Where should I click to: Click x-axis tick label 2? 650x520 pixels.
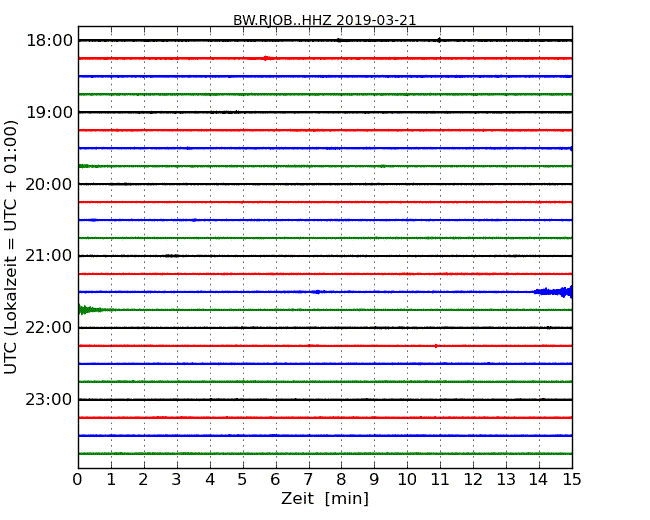coord(143,480)
